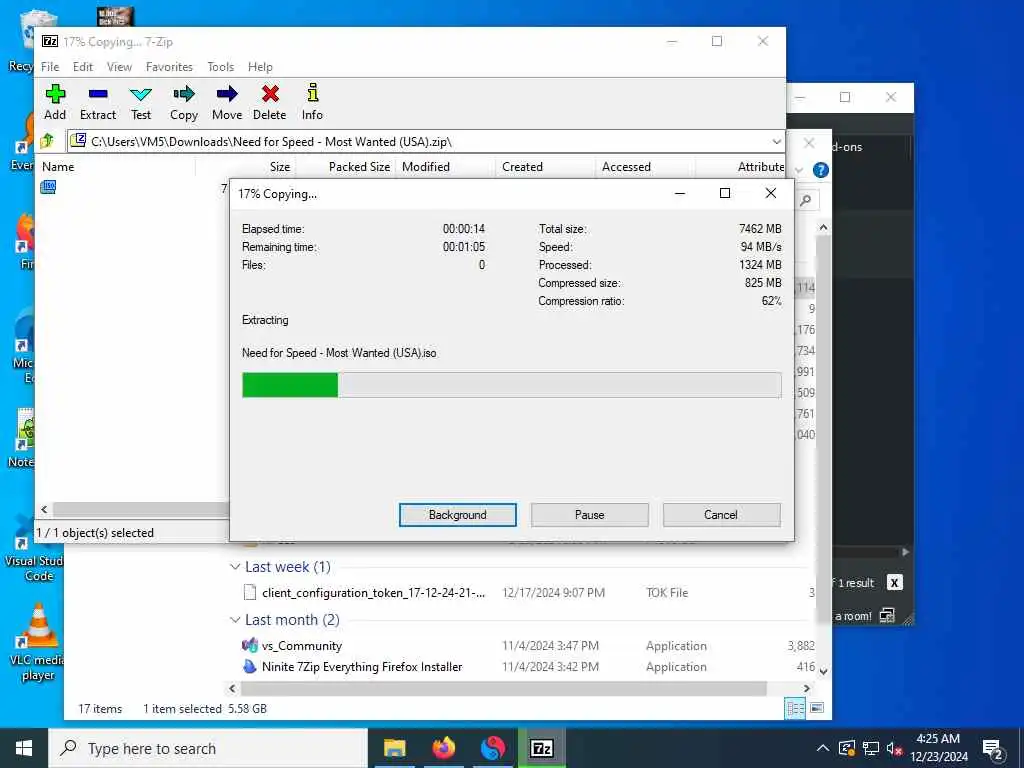Open File Explorer from the taskbar
This screenshot has width=1024, height=768.
click(x=394, y=748)
